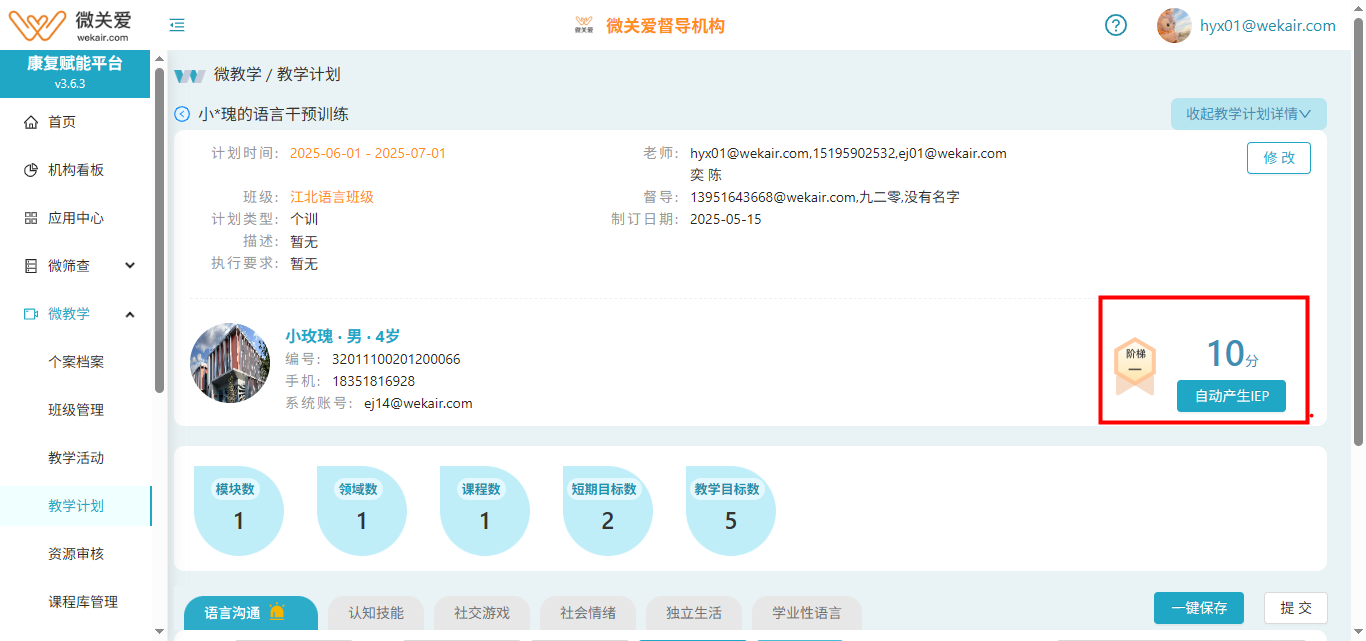Click the 机构看板 dashboard icon
Viewport: 1366px width, 641px height.
31,170
